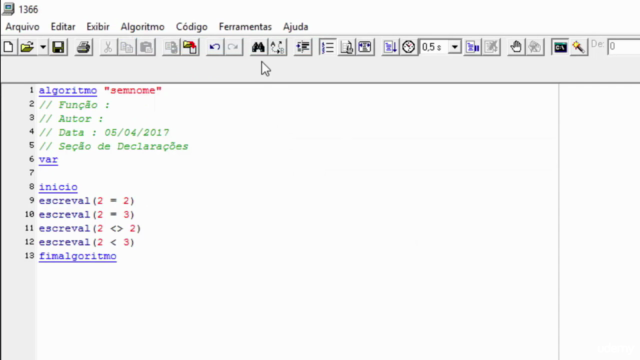Print the algorithm with printer icon
The height and width of the screenshot is (360, 640).
[x=83, y=47]
